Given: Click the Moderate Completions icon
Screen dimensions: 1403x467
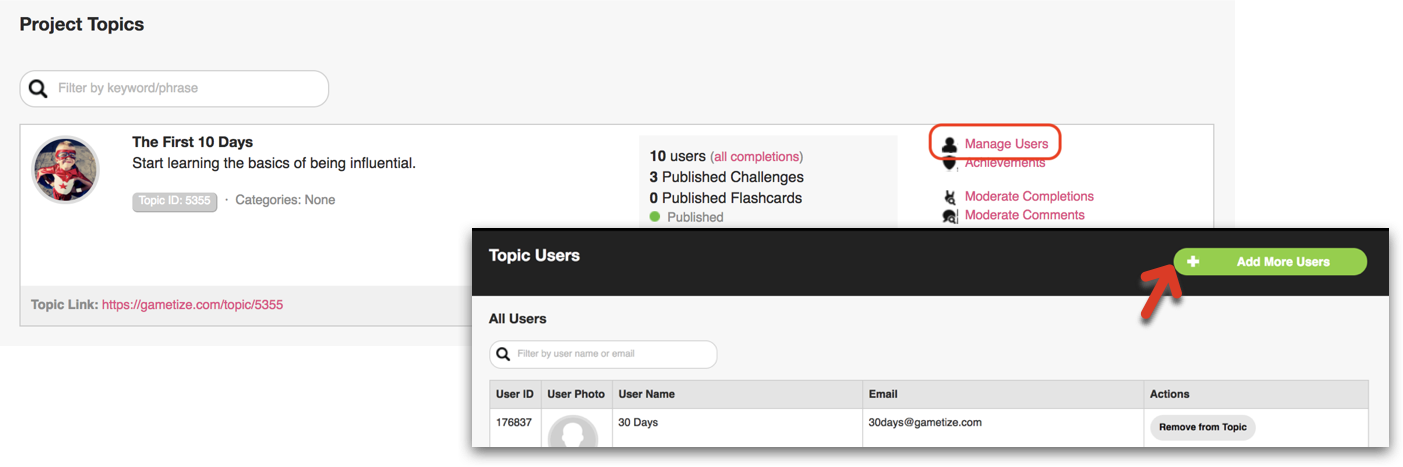Looking at the screenshot, I should tap(950, 197).
